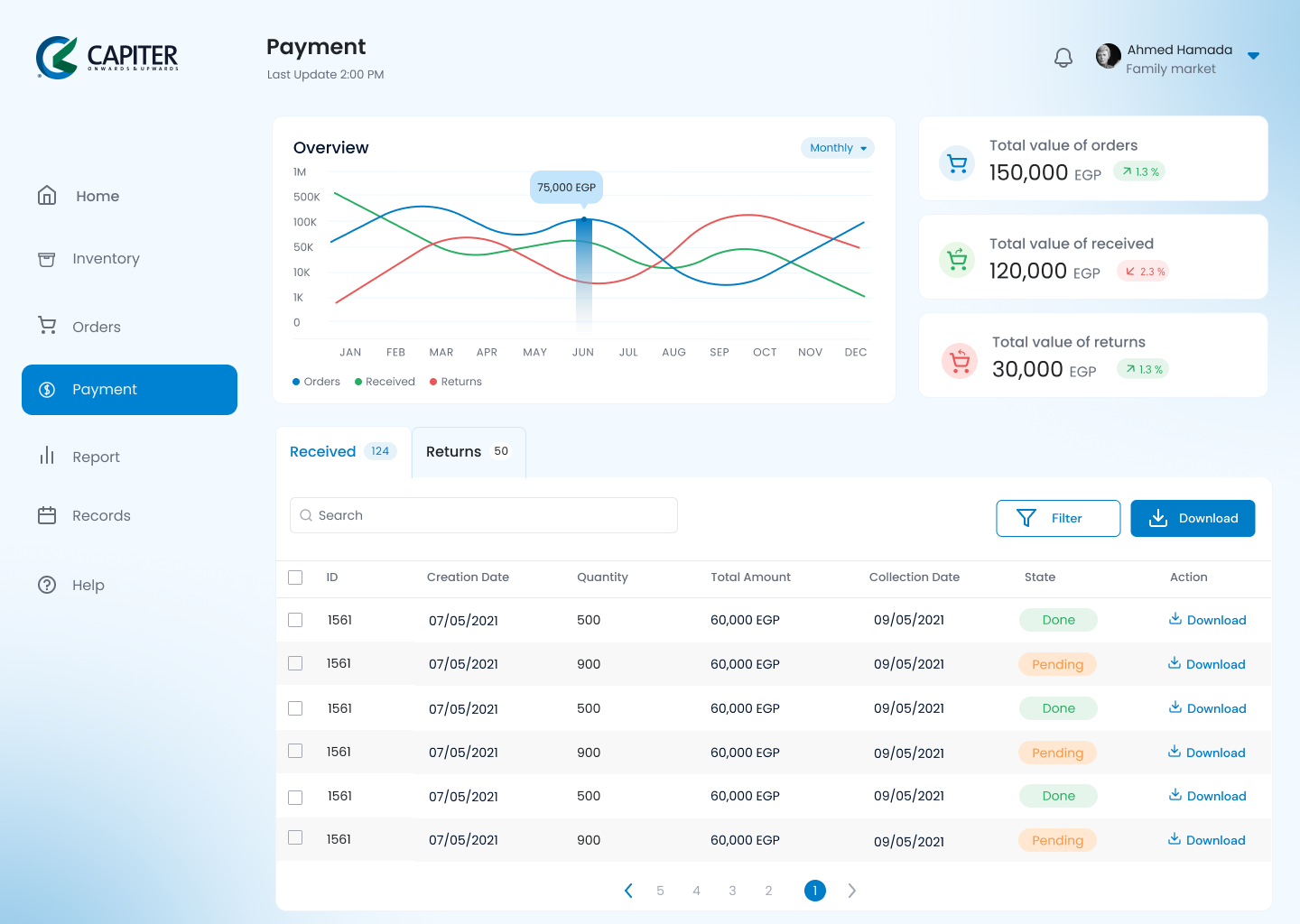This screenshot has height=924, width=1300.
Task: Select page 2 in pagination
Action: [768, 891]
